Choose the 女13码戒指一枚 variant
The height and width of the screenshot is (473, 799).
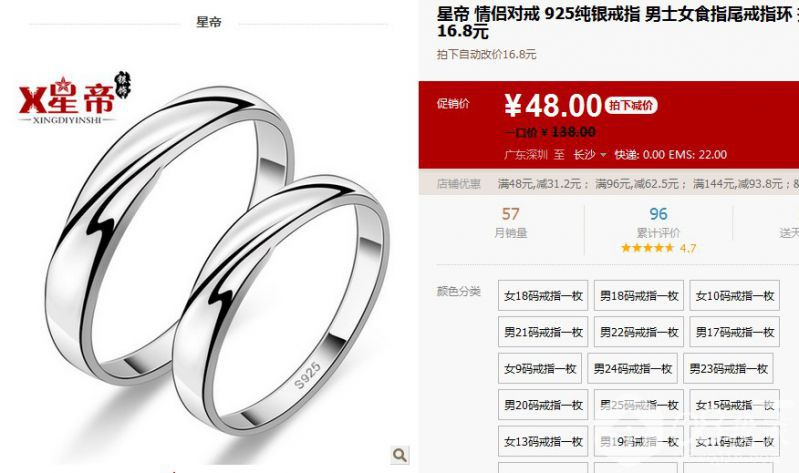[x=543, y=441]
